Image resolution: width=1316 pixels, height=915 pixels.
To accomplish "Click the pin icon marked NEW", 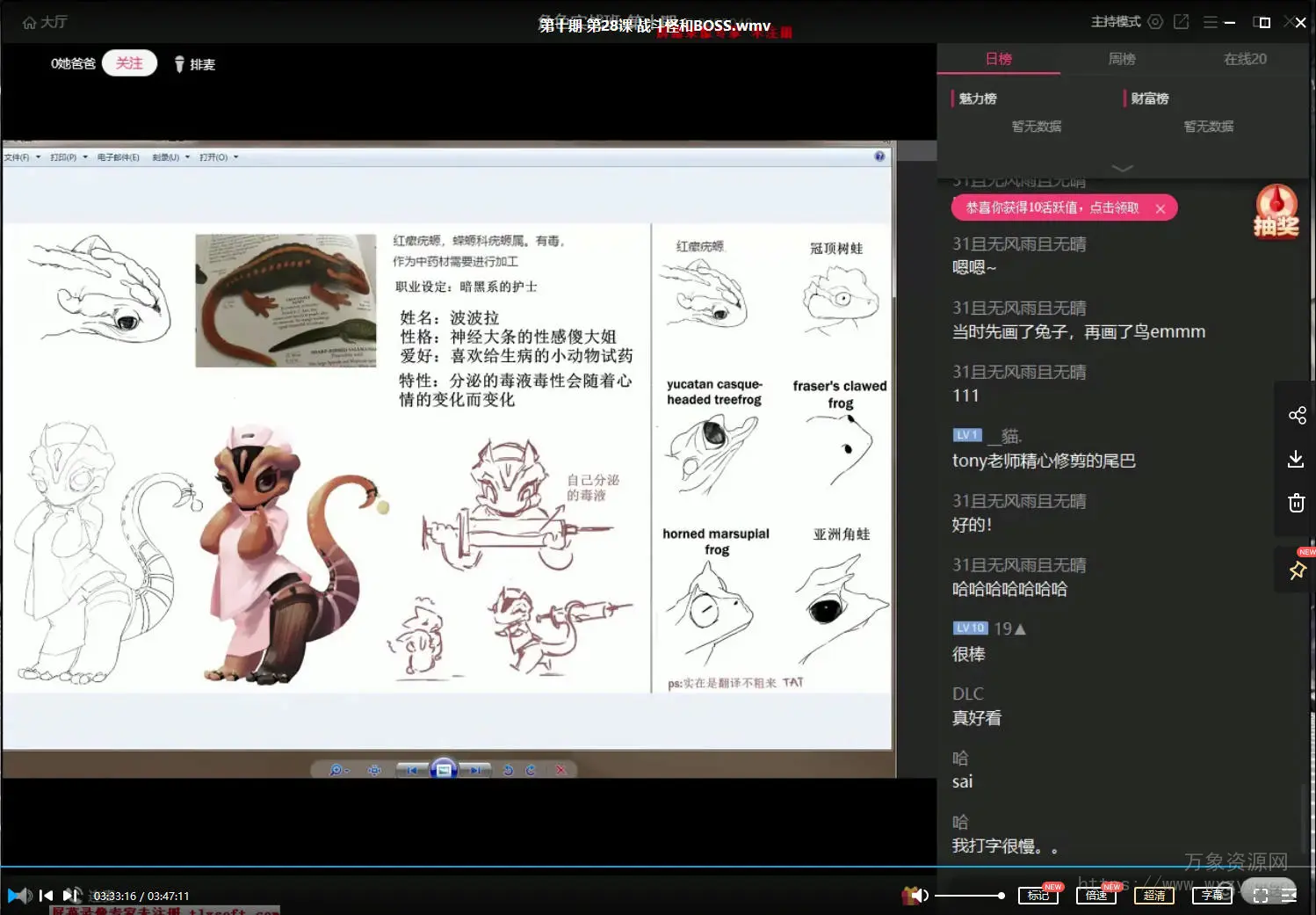I will tap(1297, 570).
